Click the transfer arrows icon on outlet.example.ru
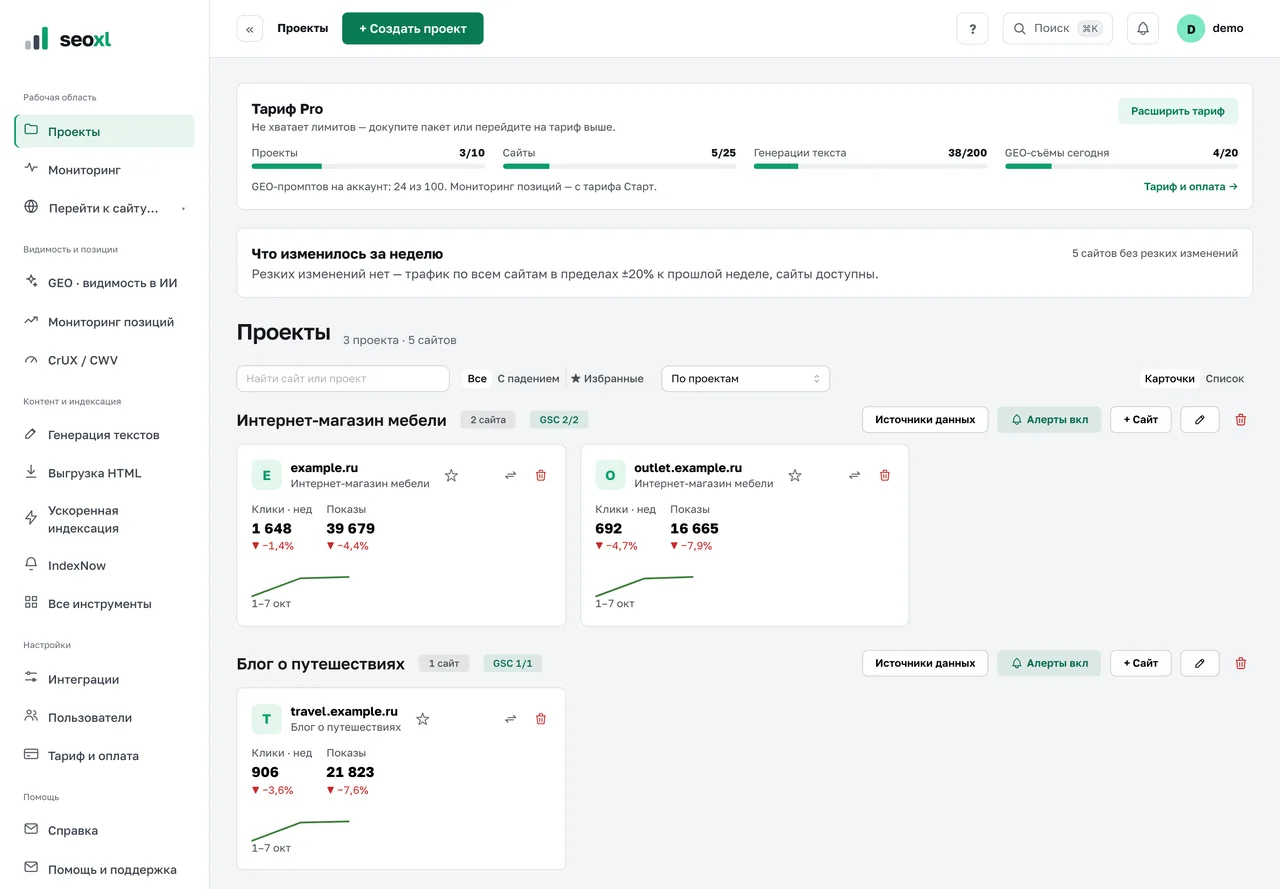The image size is (1280, 889). click(854, 476)
